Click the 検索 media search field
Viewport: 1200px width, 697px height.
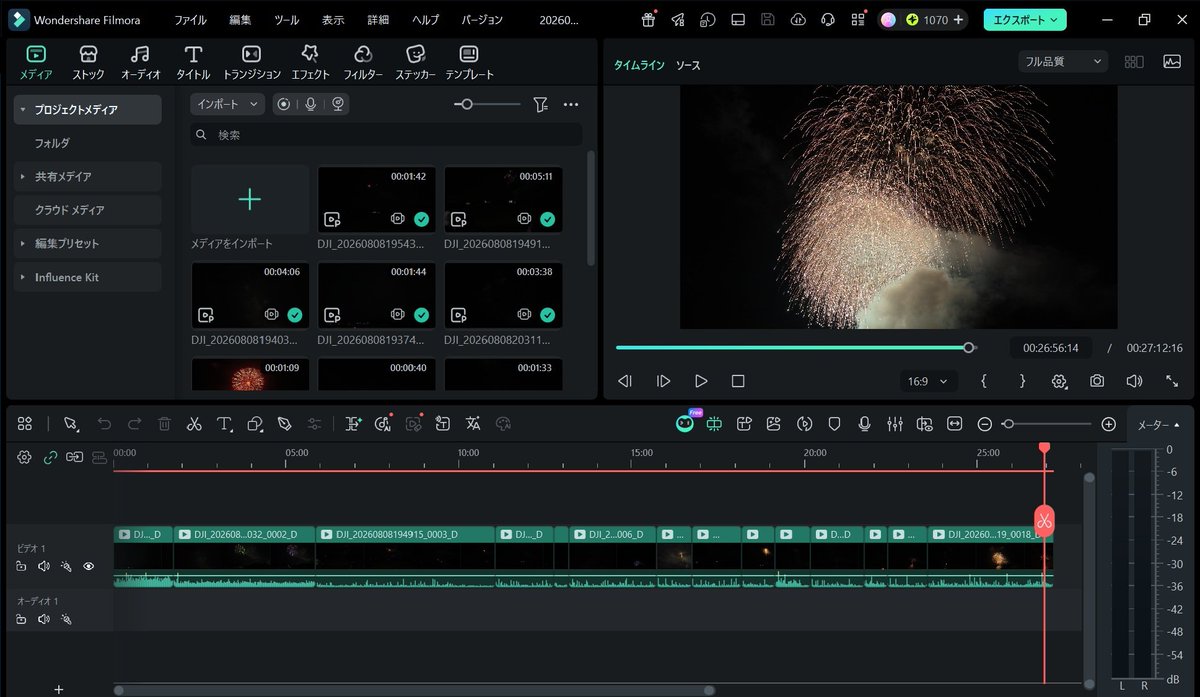pos(386,134)
